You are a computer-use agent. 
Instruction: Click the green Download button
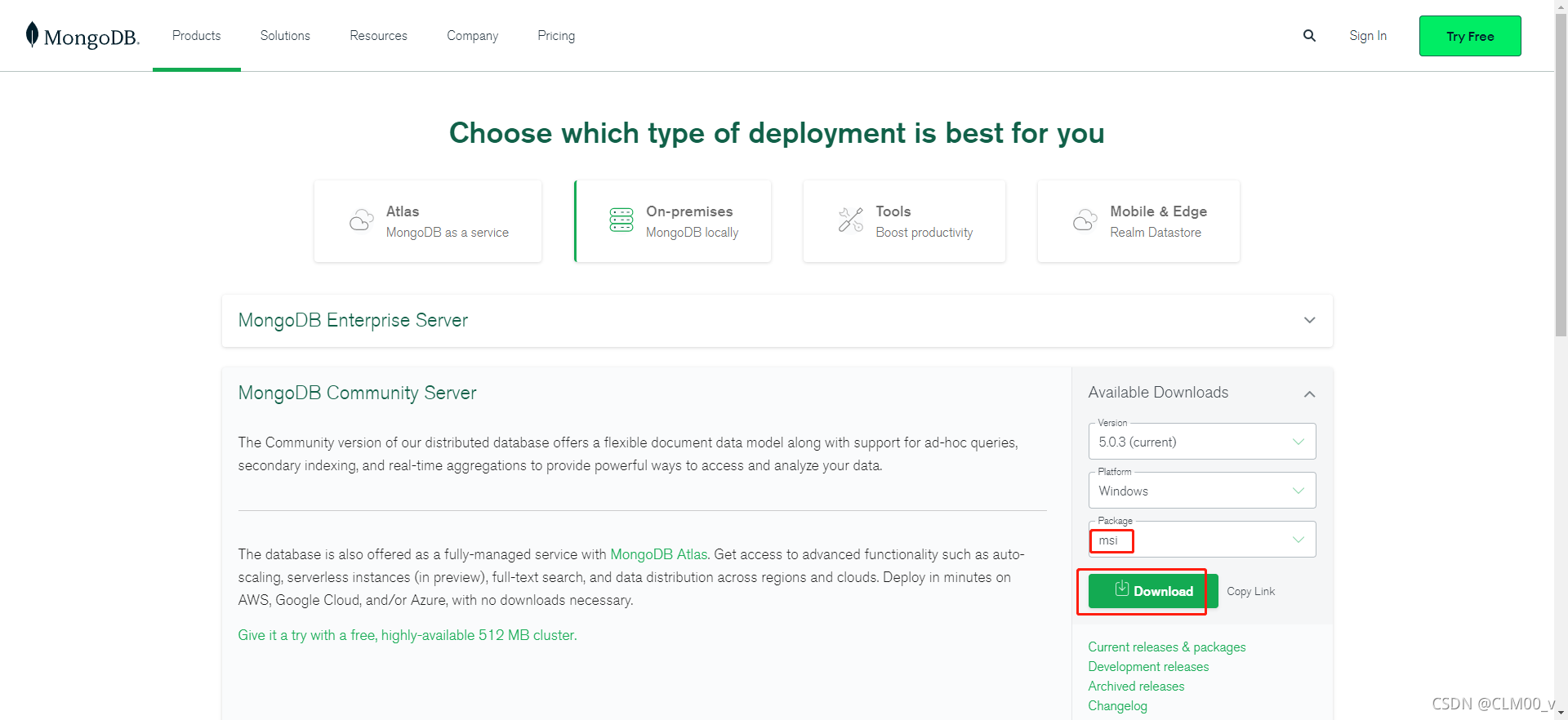(x=1153, y=591)
